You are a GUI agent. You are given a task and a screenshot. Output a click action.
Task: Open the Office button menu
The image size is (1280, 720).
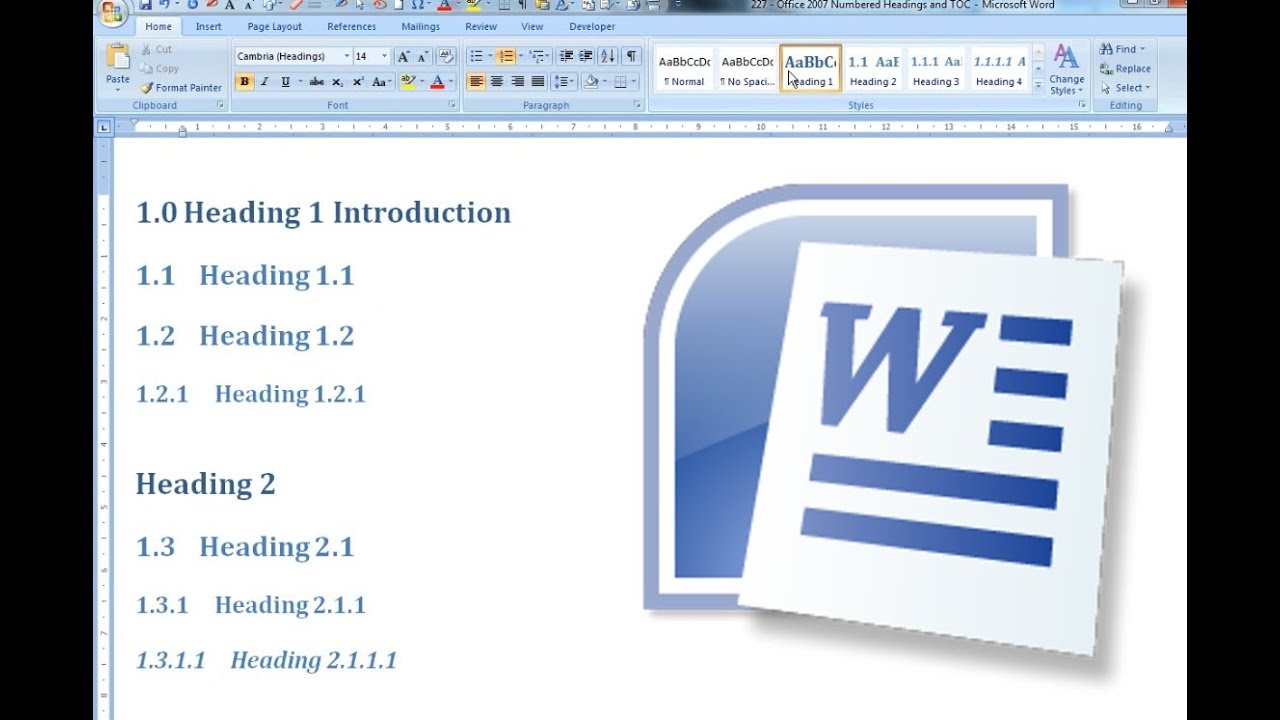click(112, 12)
